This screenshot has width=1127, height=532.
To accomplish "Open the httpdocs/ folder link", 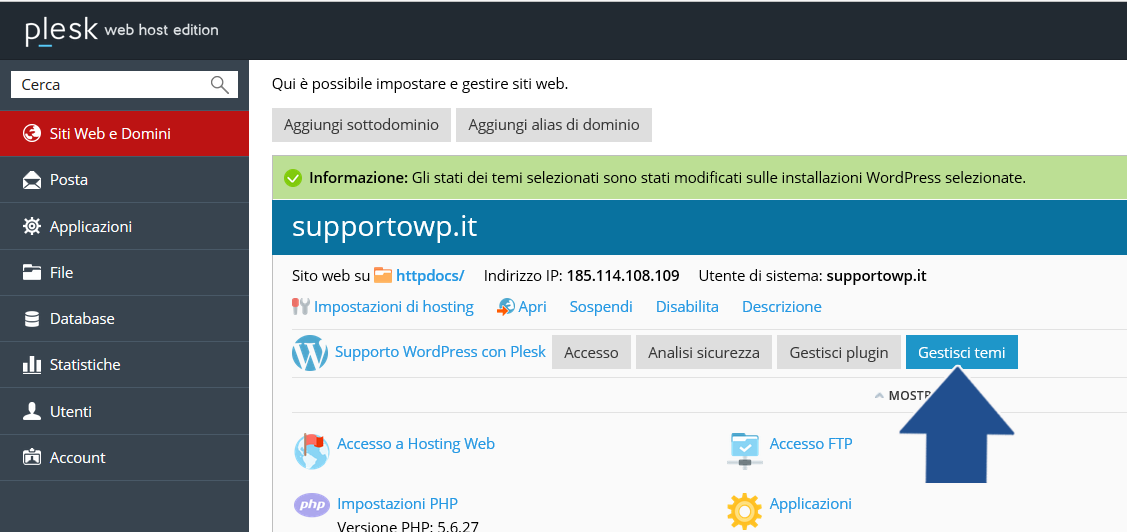I will coord(430,275).
